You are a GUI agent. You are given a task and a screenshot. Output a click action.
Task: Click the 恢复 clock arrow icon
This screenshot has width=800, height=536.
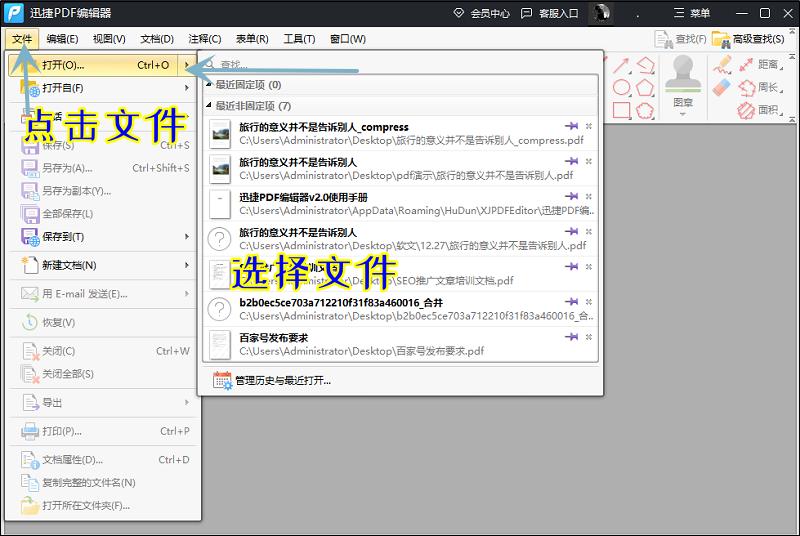[30, 322]
